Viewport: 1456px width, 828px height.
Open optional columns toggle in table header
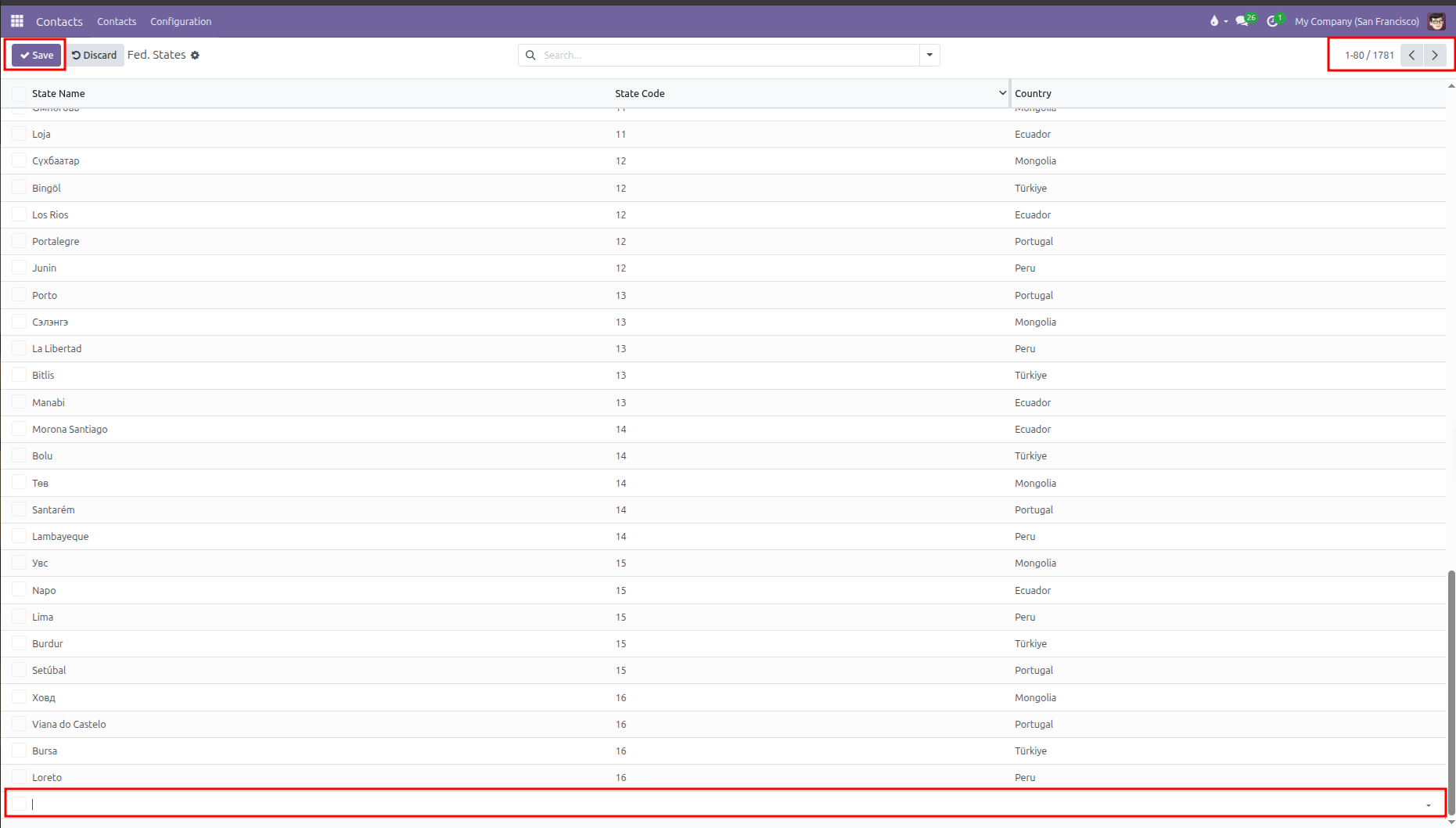(x=1002, y=93)
